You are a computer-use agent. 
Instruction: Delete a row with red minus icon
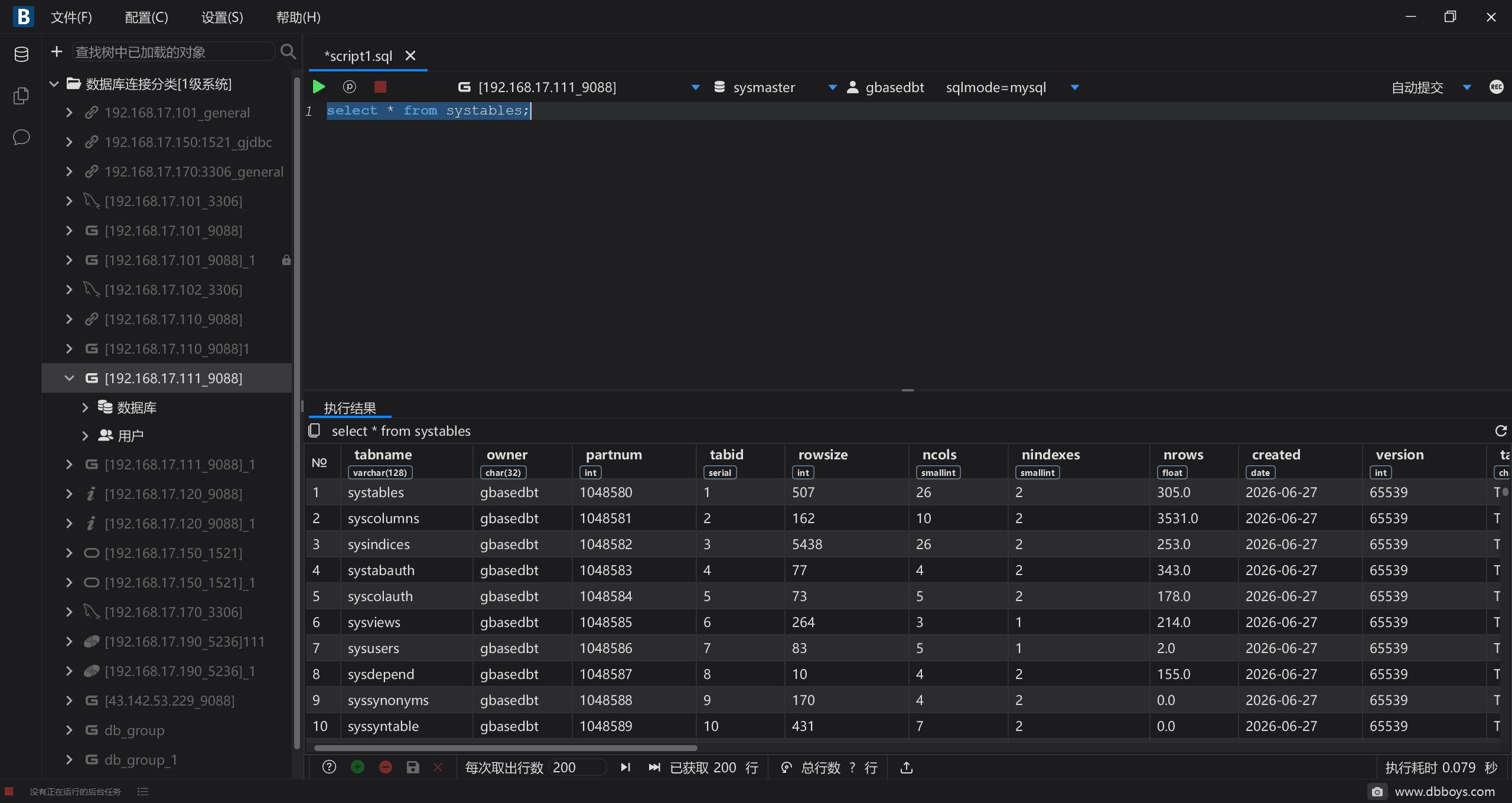(x=386, y=767)
